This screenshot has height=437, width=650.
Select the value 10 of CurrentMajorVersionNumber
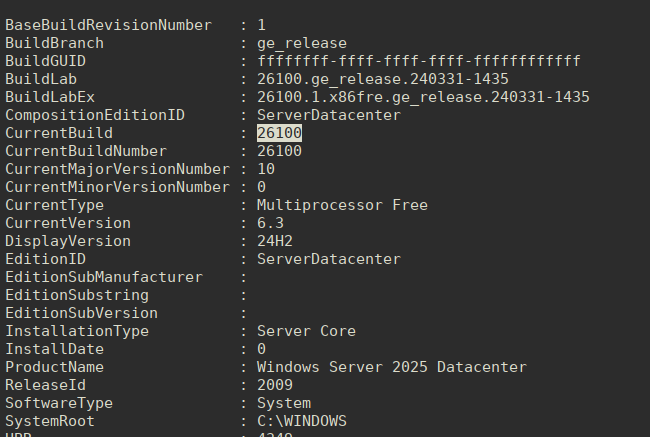pos(266,169)
